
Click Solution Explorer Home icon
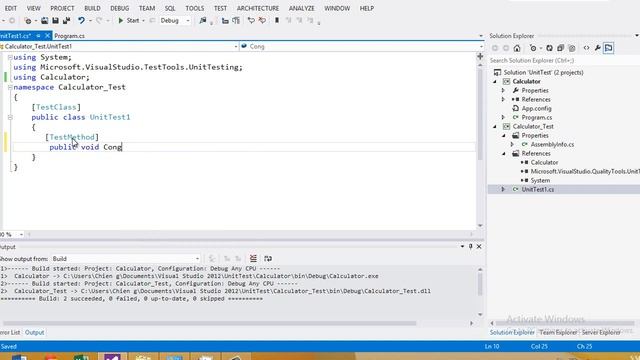point(517,48)
